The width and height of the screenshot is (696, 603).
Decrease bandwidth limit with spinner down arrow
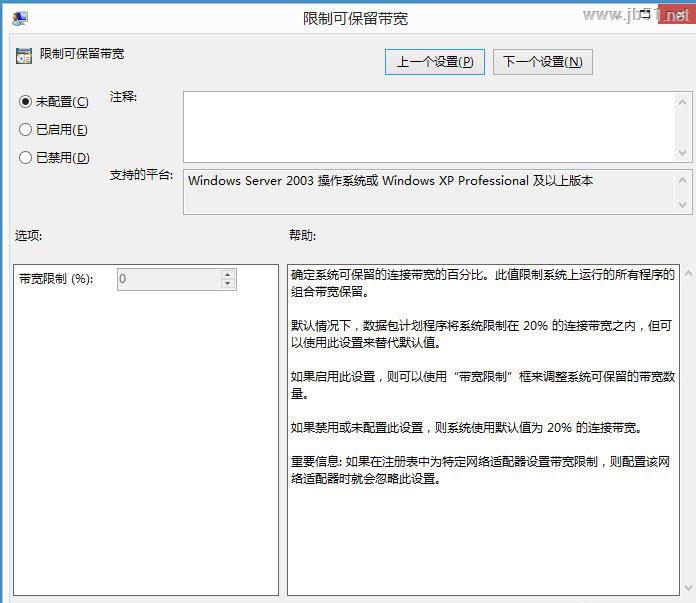[x=228, y=283]
